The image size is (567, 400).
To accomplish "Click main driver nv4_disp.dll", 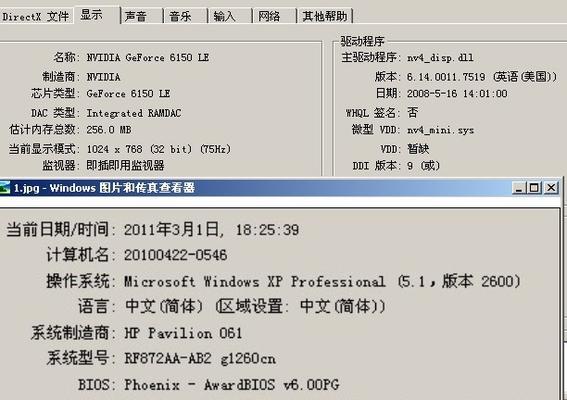I will [440, 58].
